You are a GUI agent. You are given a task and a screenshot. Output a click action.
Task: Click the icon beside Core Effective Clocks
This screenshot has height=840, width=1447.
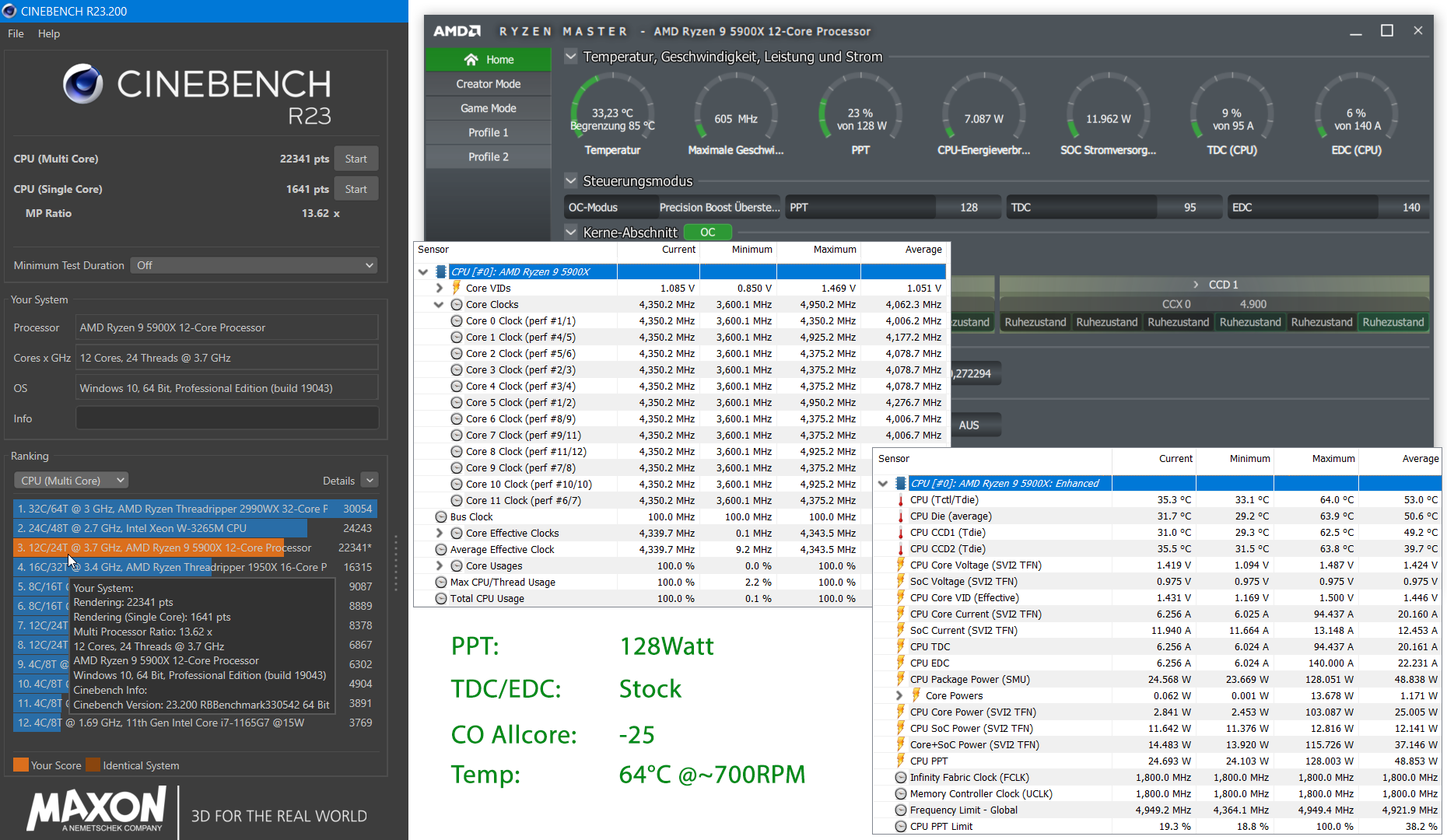(457, 534)
